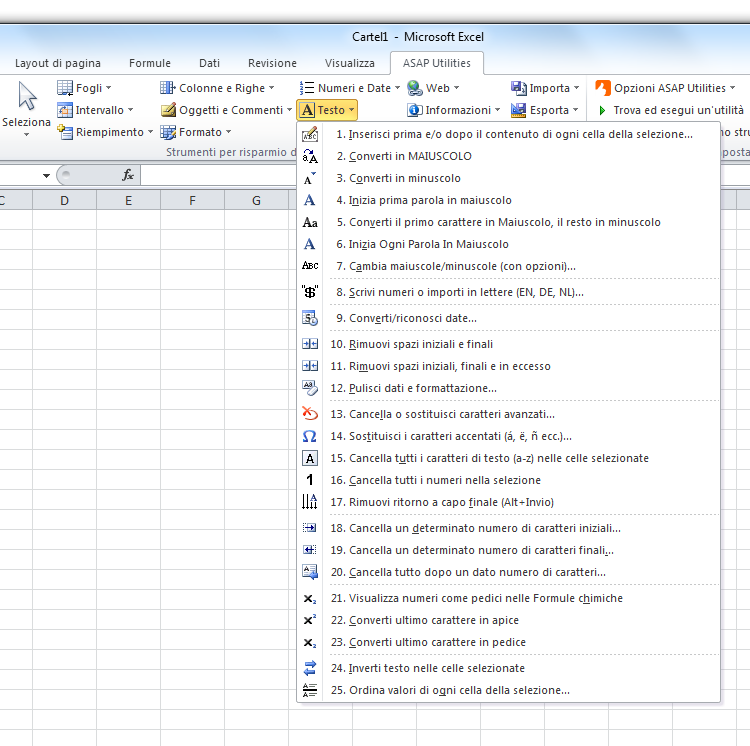Open the Importa dropdown
The height and width of the screenshot is (746, 750).
point(545,88)
